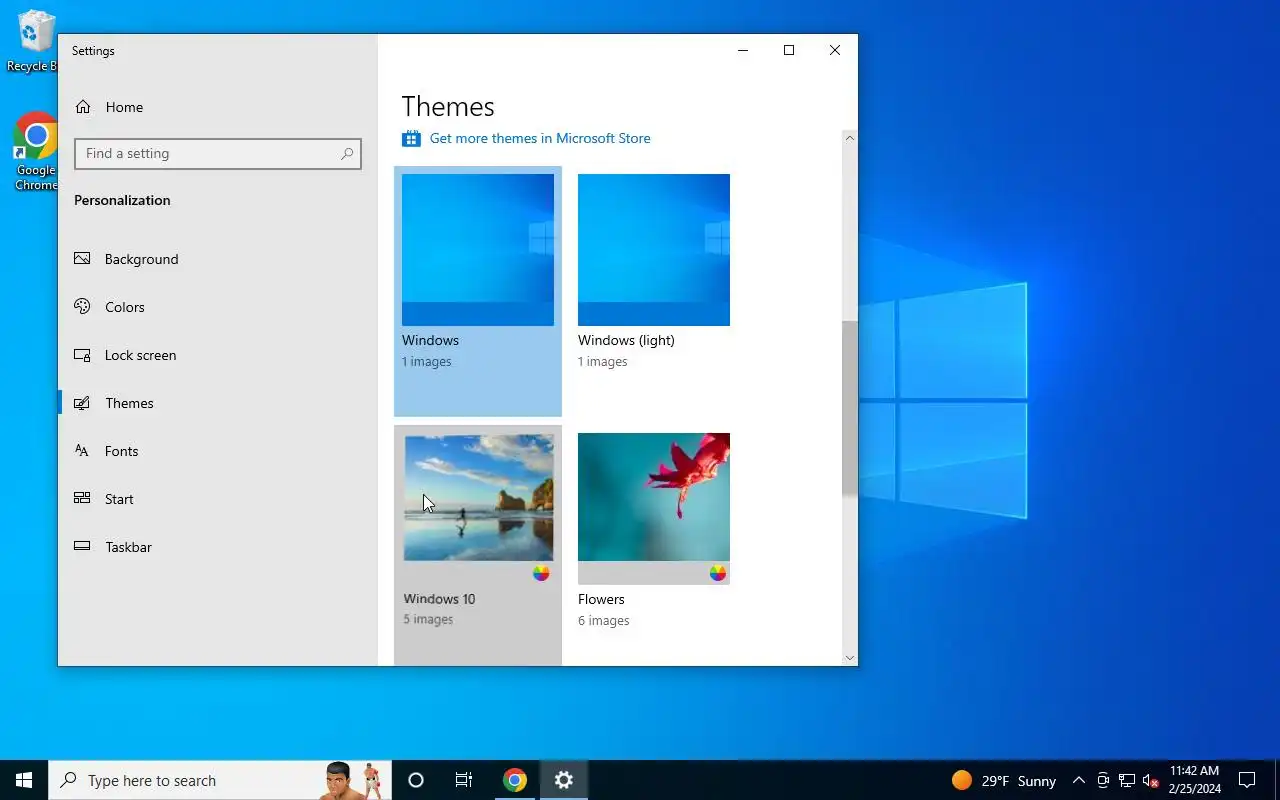This screenshot has height=800, width=1280.
Task: Open the Colors settings page
Action: [218, 307]
